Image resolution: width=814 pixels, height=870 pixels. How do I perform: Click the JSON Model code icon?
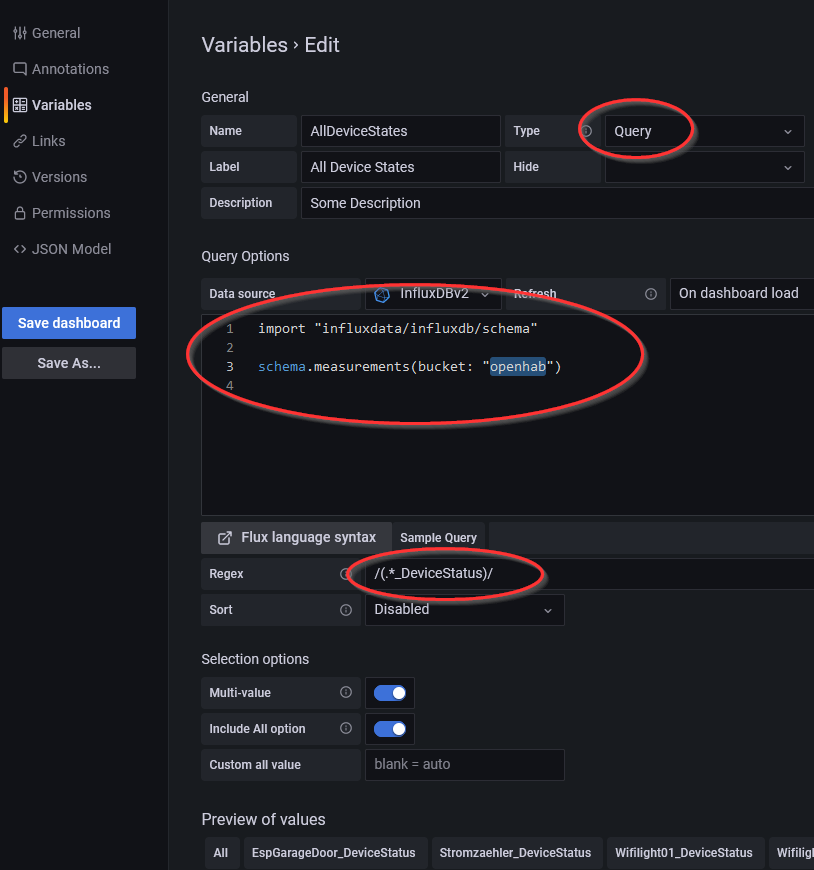click(20, 249)
